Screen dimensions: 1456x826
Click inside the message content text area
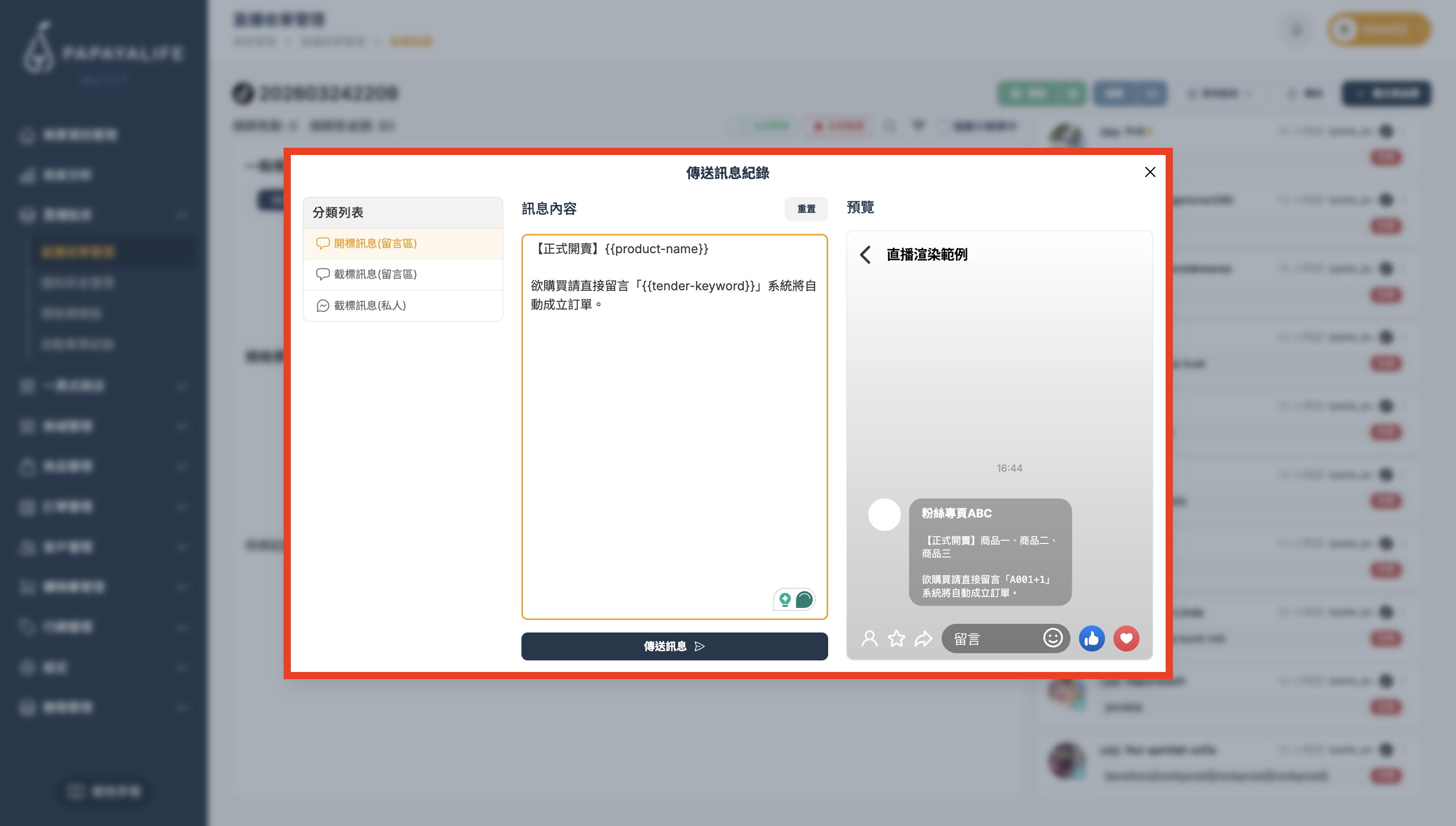[674, 426]
